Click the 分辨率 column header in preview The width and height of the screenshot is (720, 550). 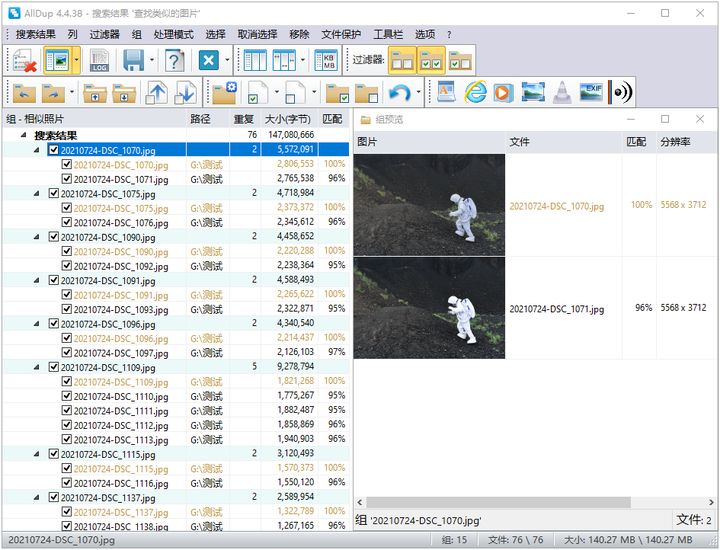[675, 142]
